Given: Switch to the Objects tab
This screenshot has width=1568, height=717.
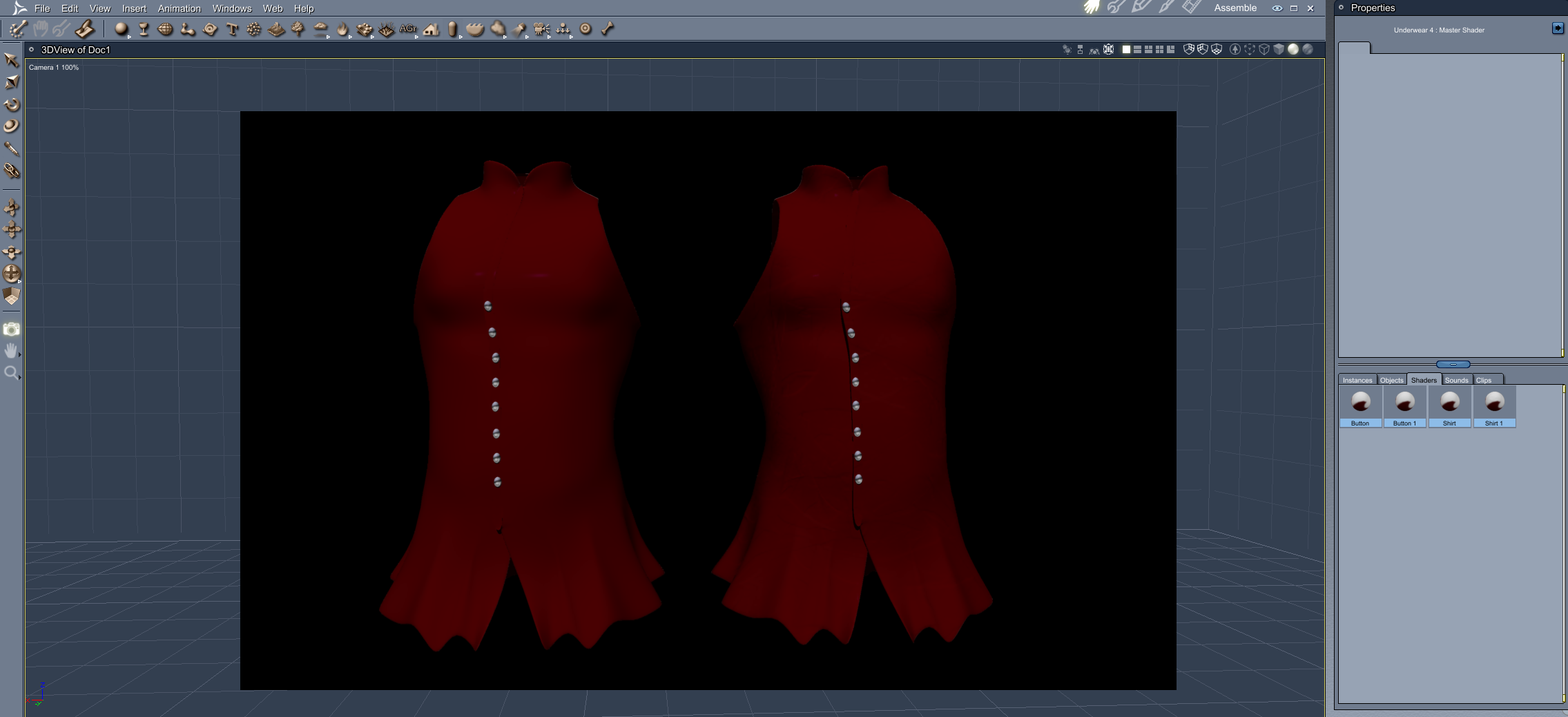Looking at the screenshot, I should (x=1391, y=380).
